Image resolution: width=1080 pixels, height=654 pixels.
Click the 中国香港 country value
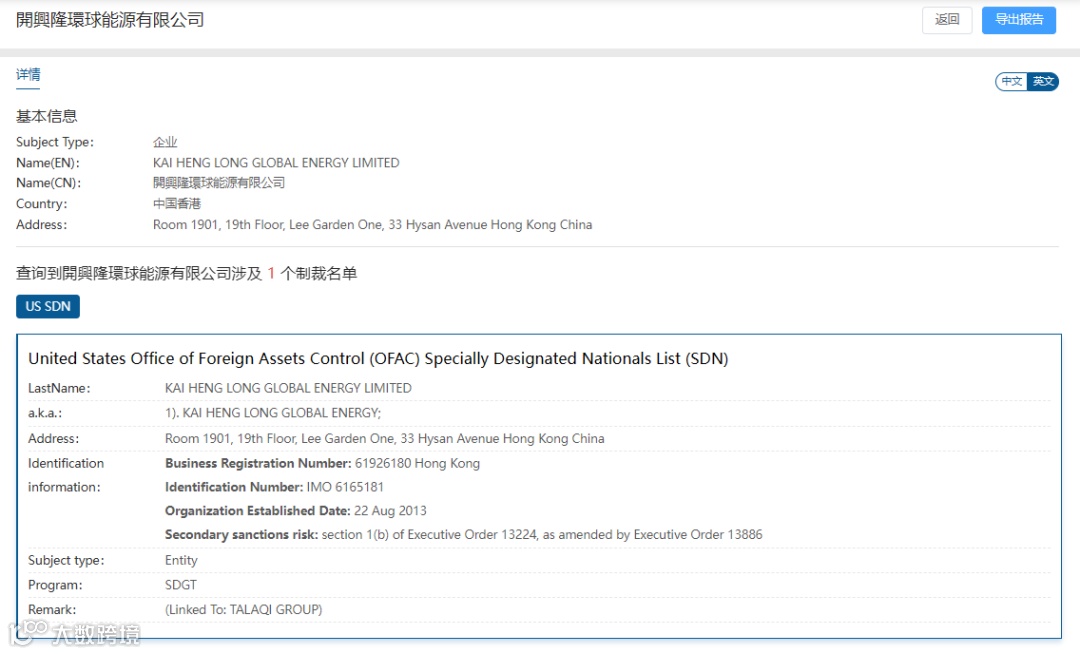pos(177,204)
